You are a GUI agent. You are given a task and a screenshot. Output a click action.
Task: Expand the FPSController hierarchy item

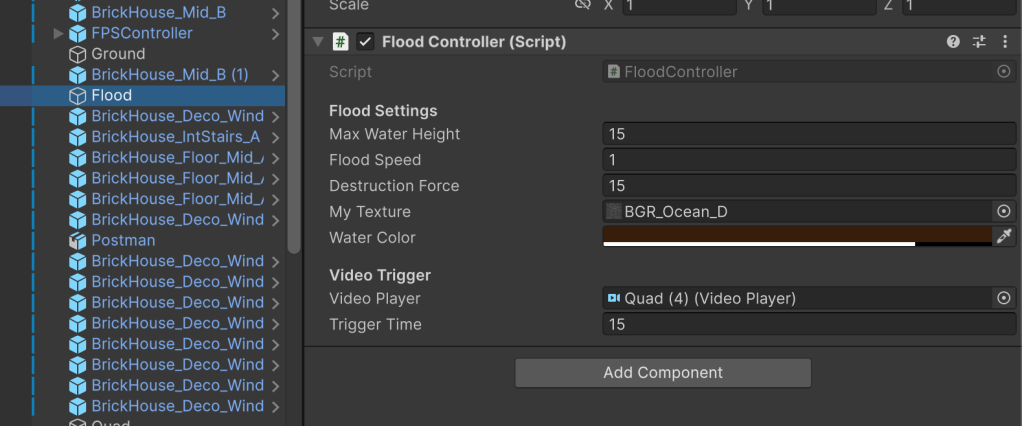point(58,34)
